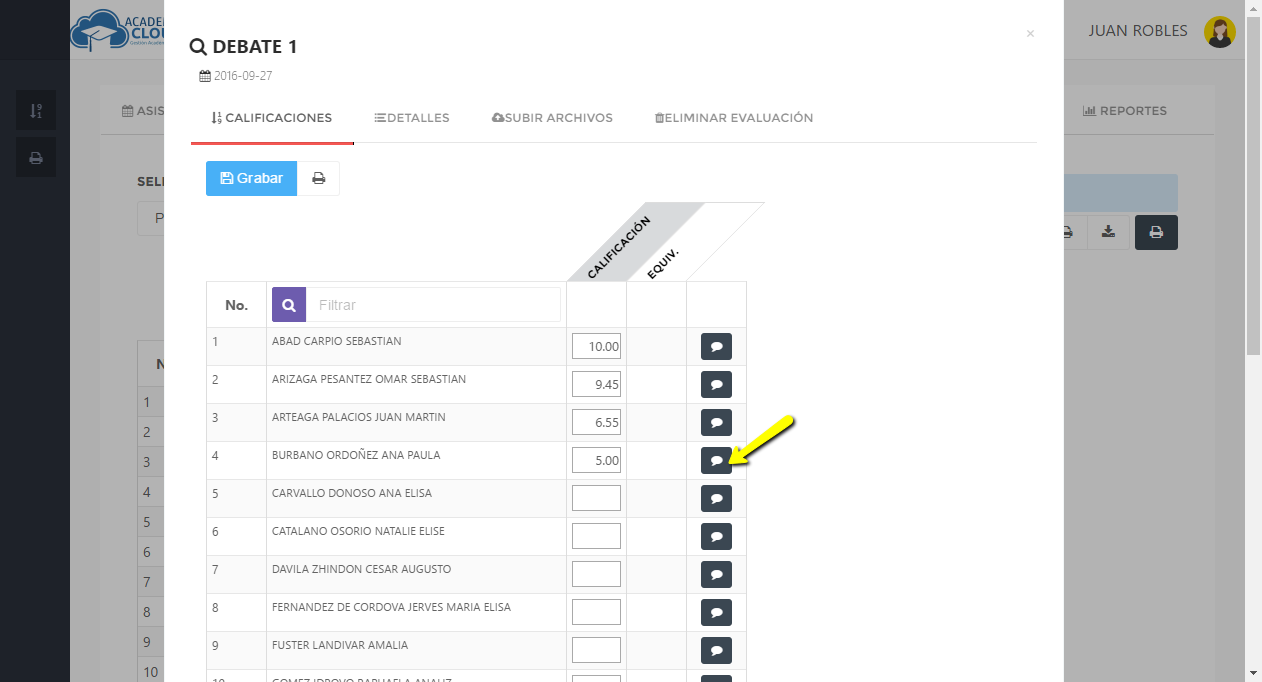Click the dark print button in background page
Viewport: 1262px width, 682px height.
[x=1156, y=232]
